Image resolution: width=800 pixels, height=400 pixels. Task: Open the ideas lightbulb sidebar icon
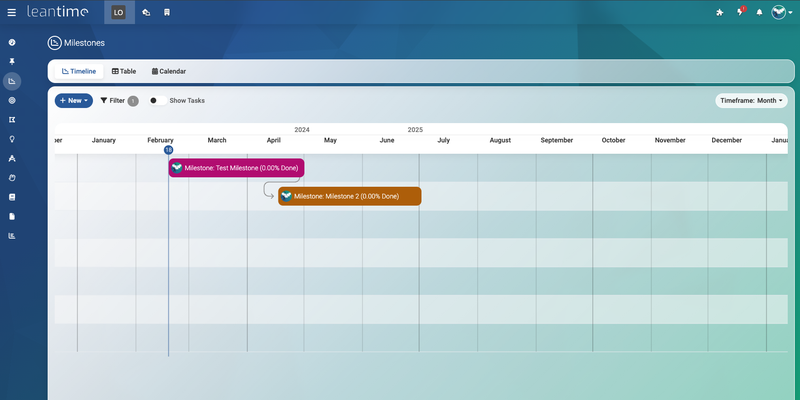pos(12,139)
